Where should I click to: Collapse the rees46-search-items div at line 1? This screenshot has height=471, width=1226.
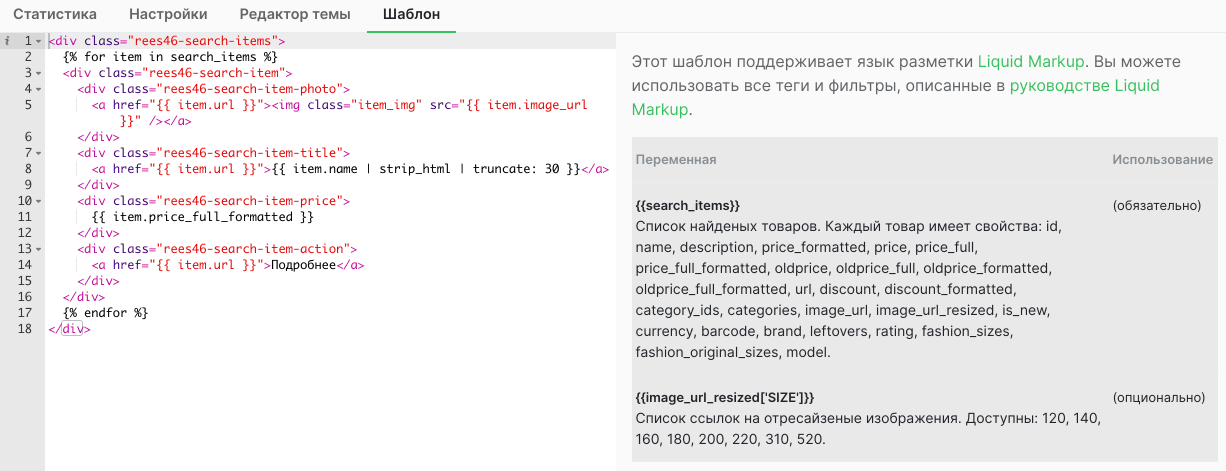click(x=38, y=41)
